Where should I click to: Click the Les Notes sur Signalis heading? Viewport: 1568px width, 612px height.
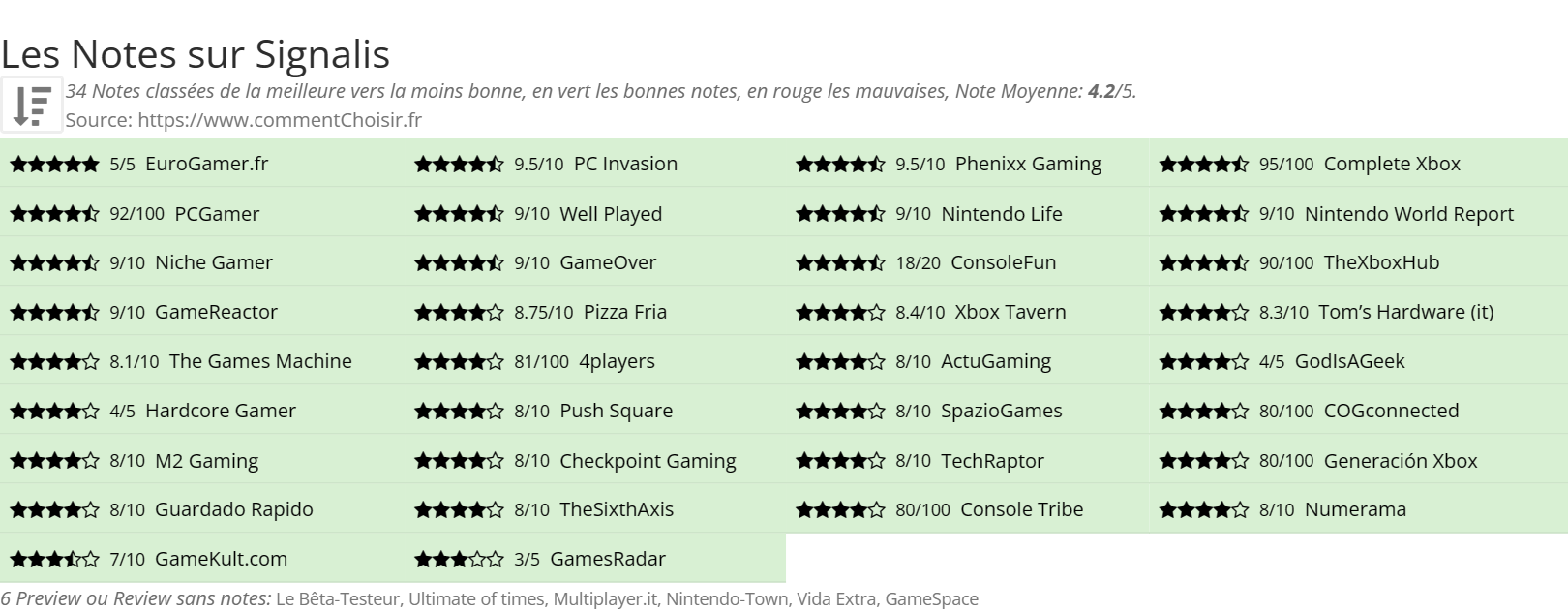point(196,54)
